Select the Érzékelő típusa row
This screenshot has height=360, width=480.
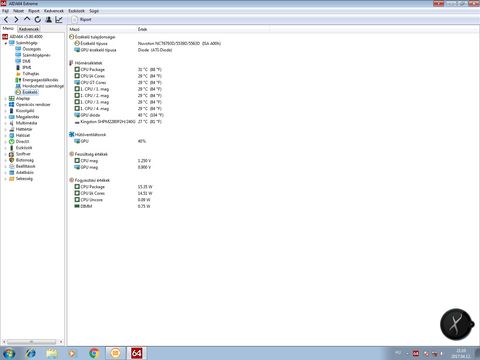coord(147,43)
